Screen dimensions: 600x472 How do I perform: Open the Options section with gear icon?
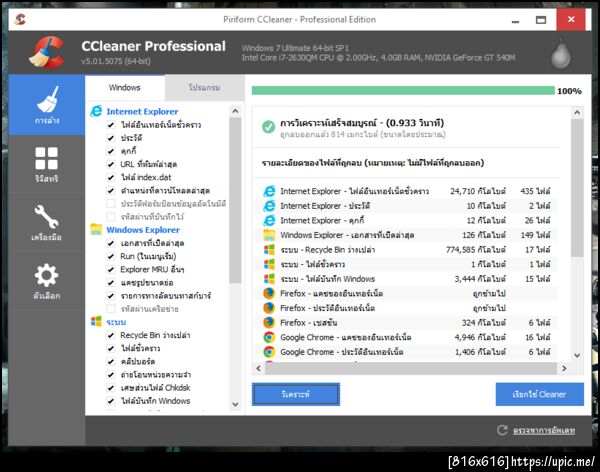[47, 281]
